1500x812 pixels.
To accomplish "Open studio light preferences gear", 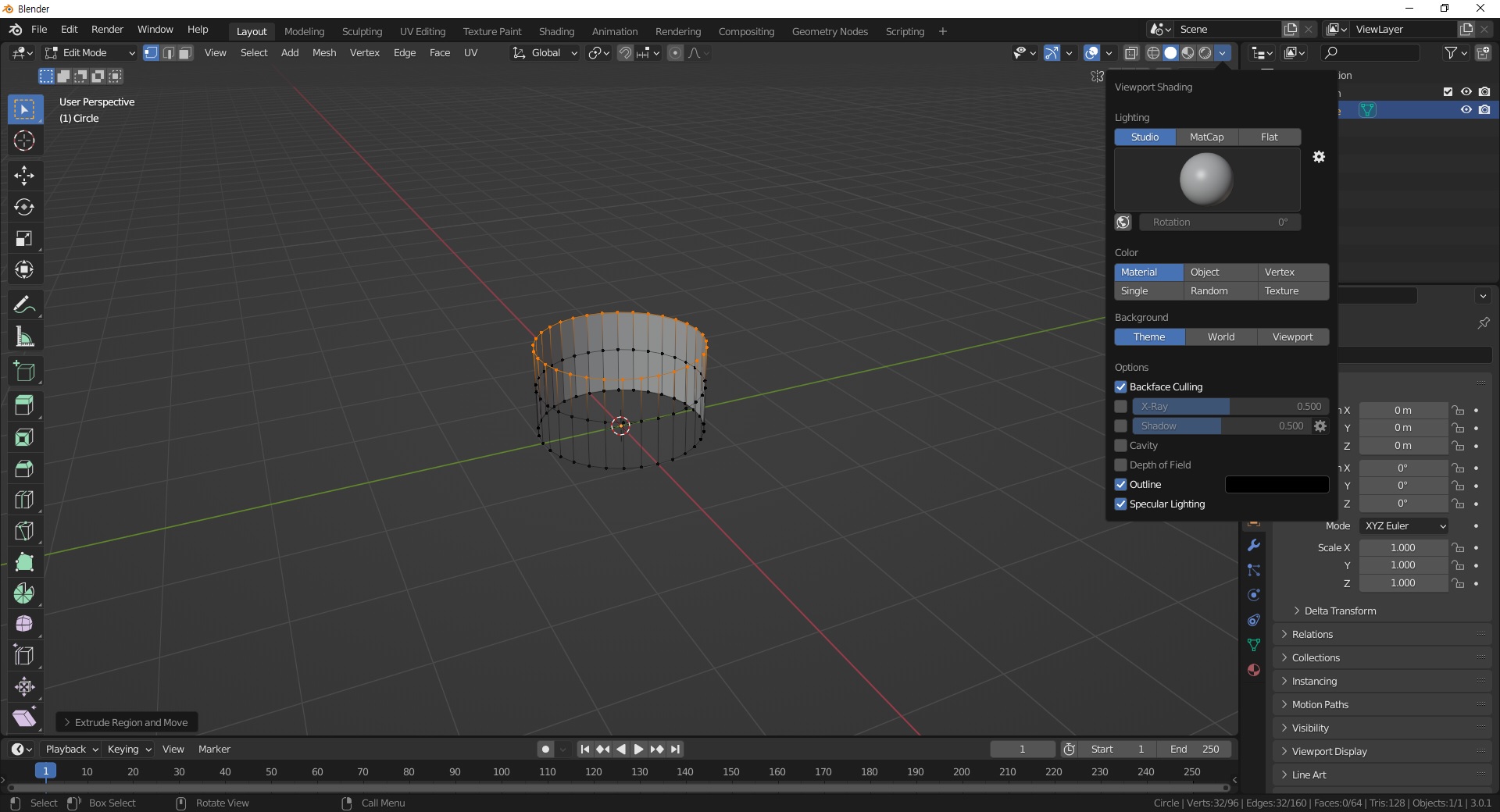I will [1319, 157].
